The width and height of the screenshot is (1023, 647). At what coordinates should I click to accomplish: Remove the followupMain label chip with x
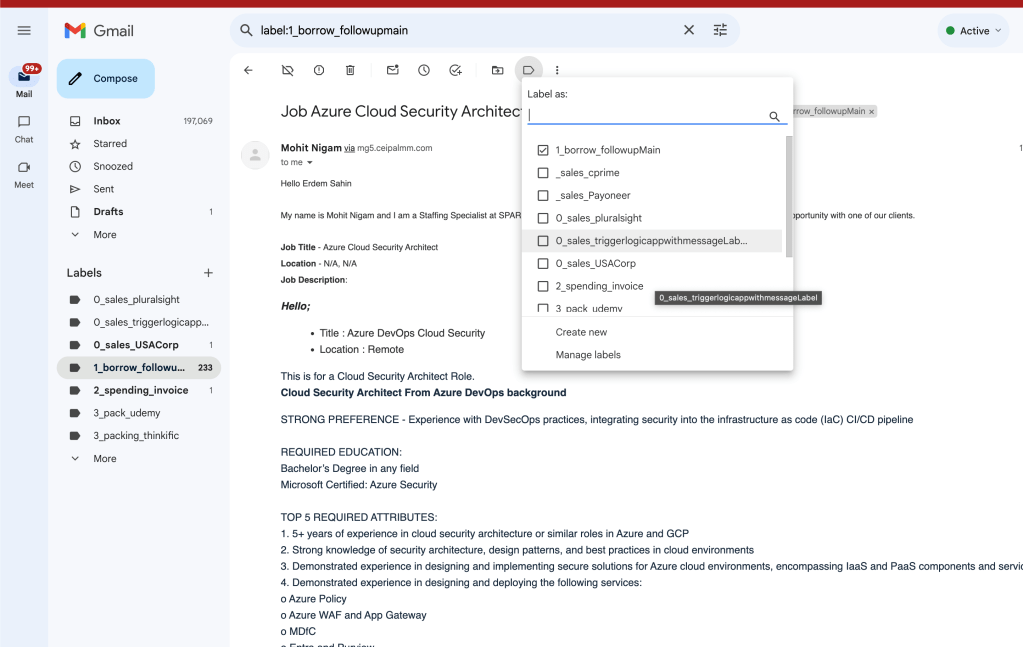click(x=872, y=112)
